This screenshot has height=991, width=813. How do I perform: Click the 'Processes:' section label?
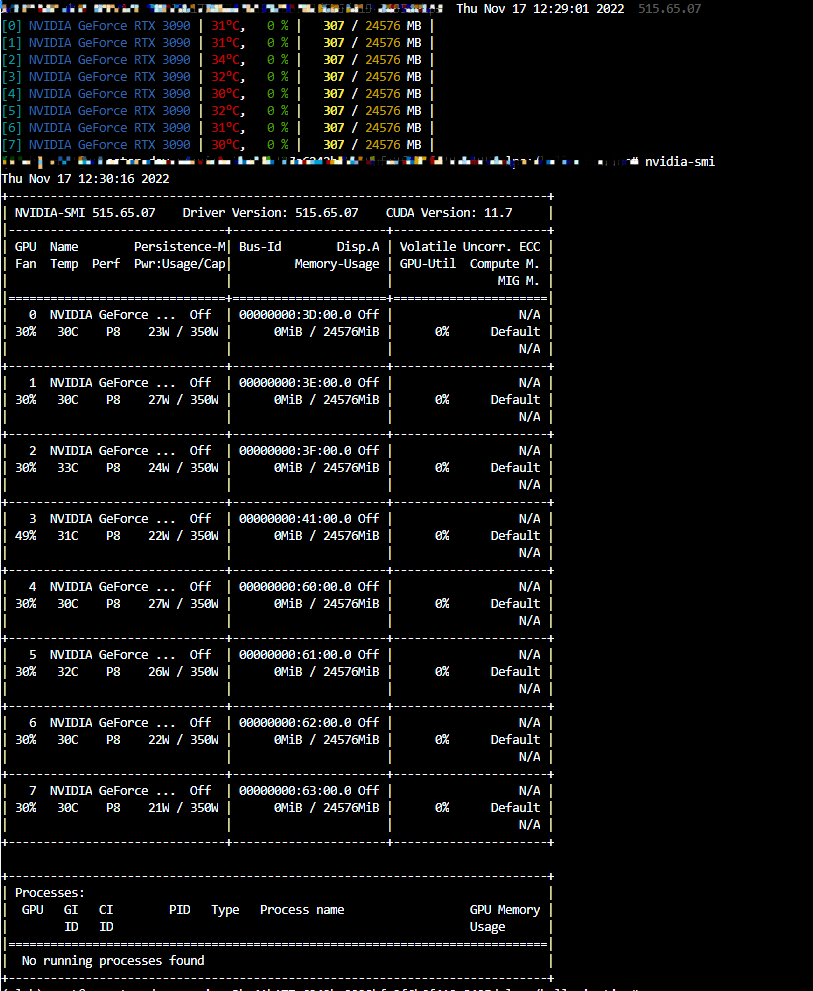click(49, 893)
